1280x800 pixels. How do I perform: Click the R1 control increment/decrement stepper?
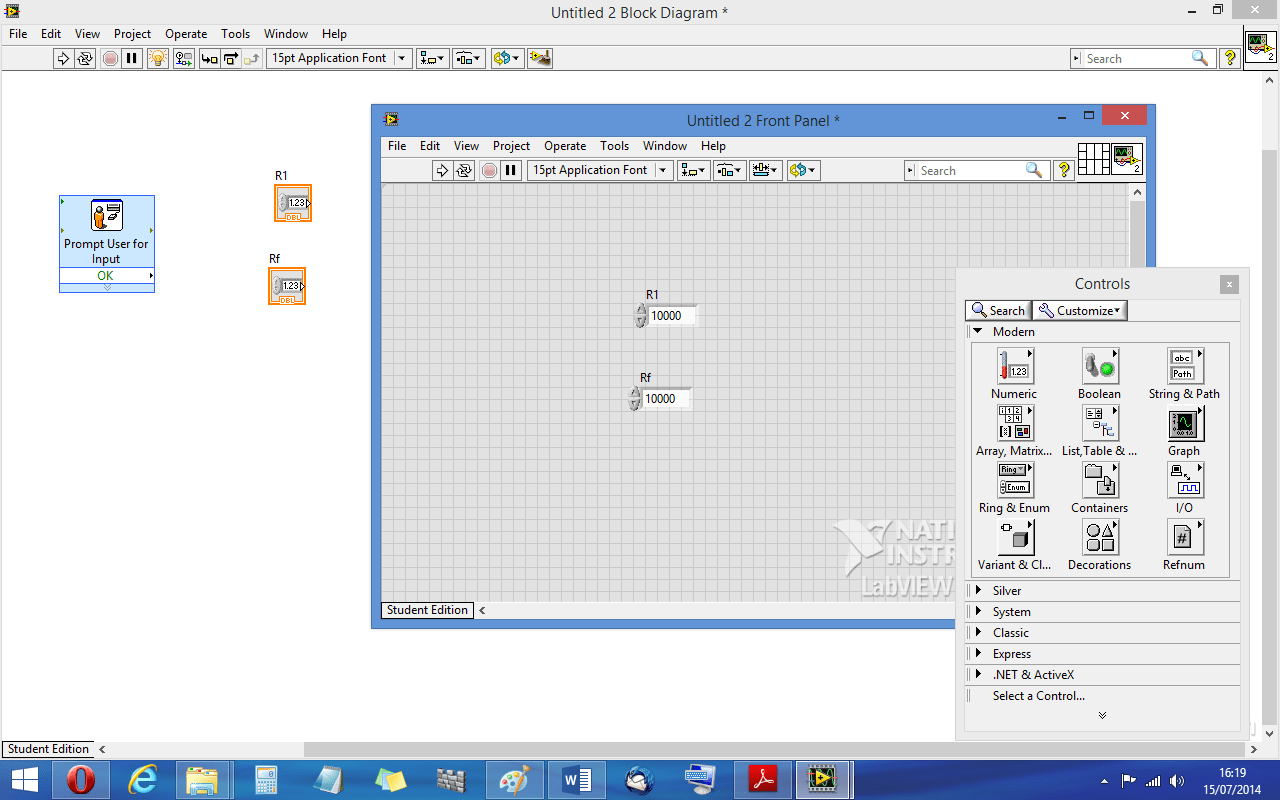click(640, 316)
